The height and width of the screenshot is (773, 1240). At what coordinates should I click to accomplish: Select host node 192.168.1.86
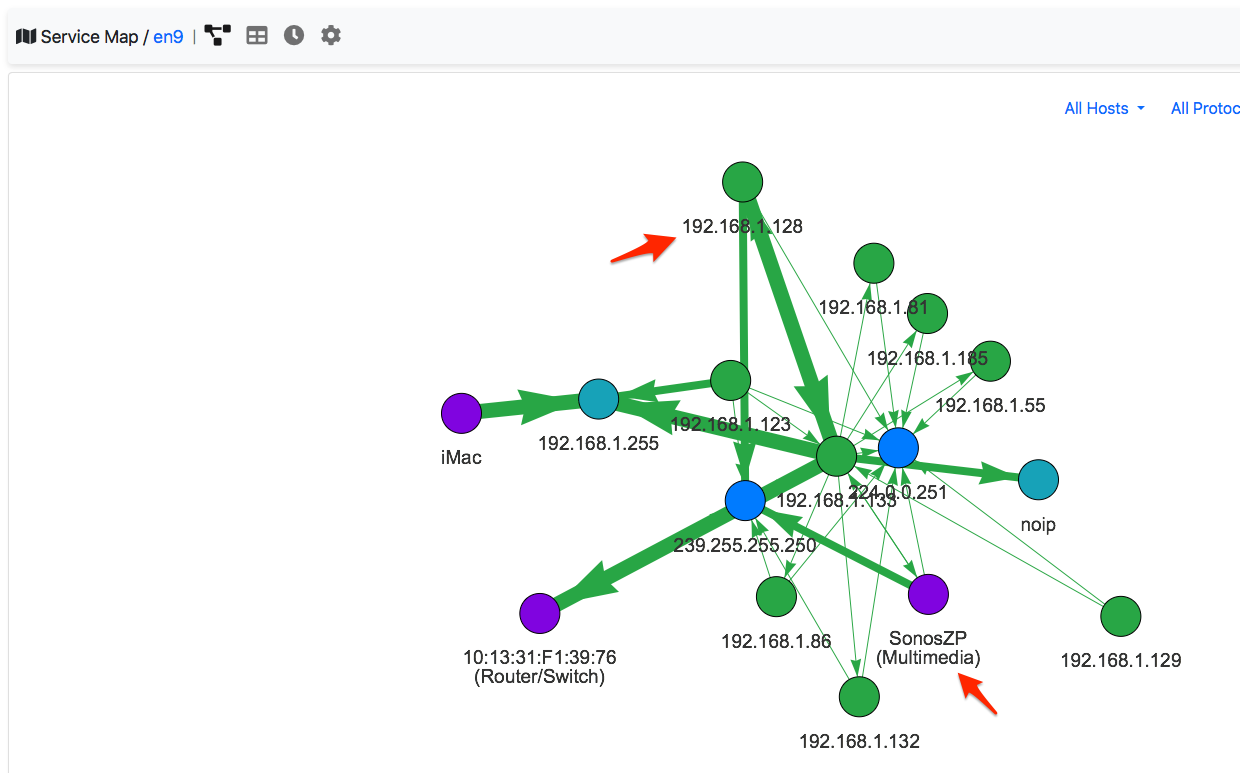click(777, 595)
